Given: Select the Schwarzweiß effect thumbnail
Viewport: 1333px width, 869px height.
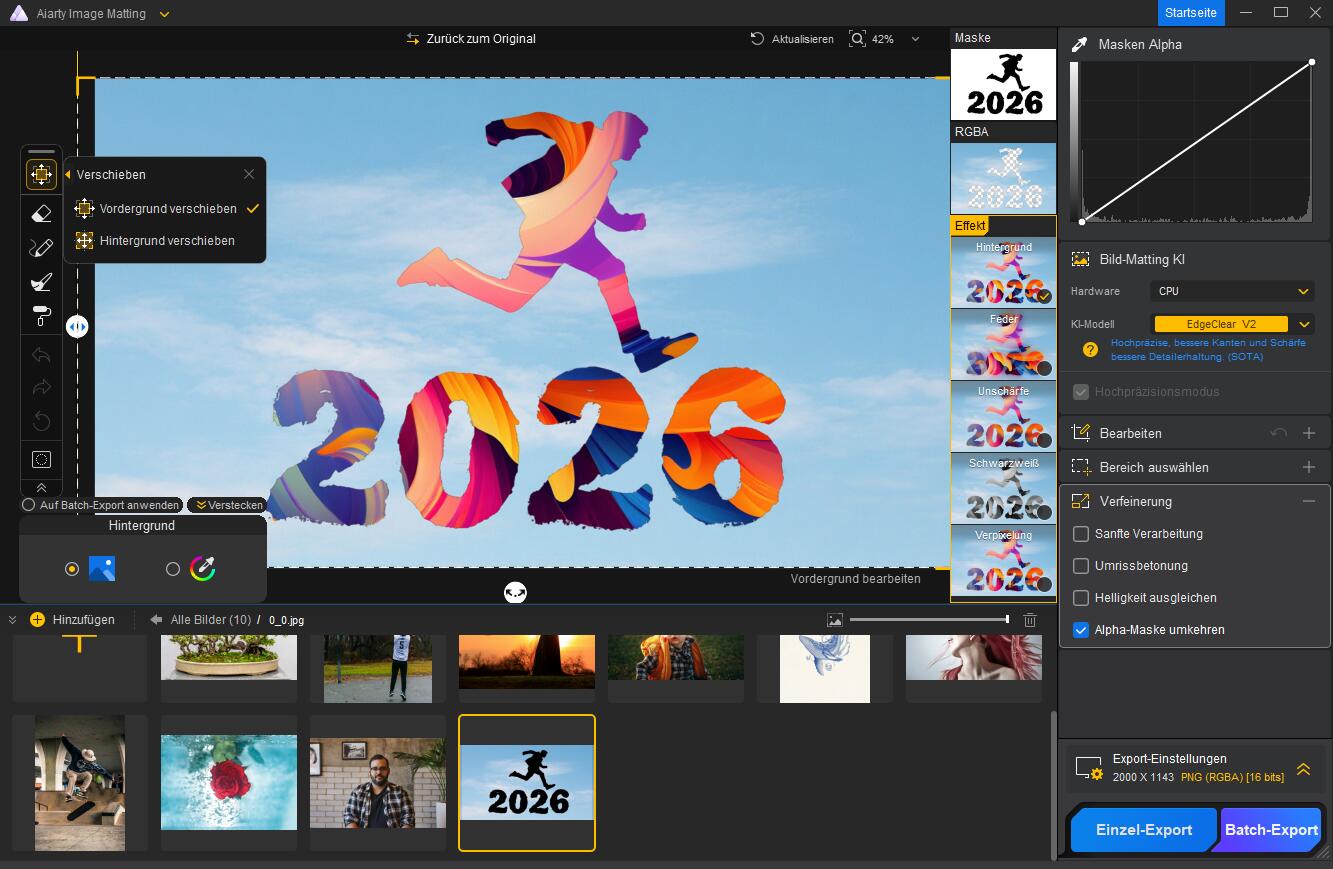Looking at the screenshot, I should (x=1003, y=489).
